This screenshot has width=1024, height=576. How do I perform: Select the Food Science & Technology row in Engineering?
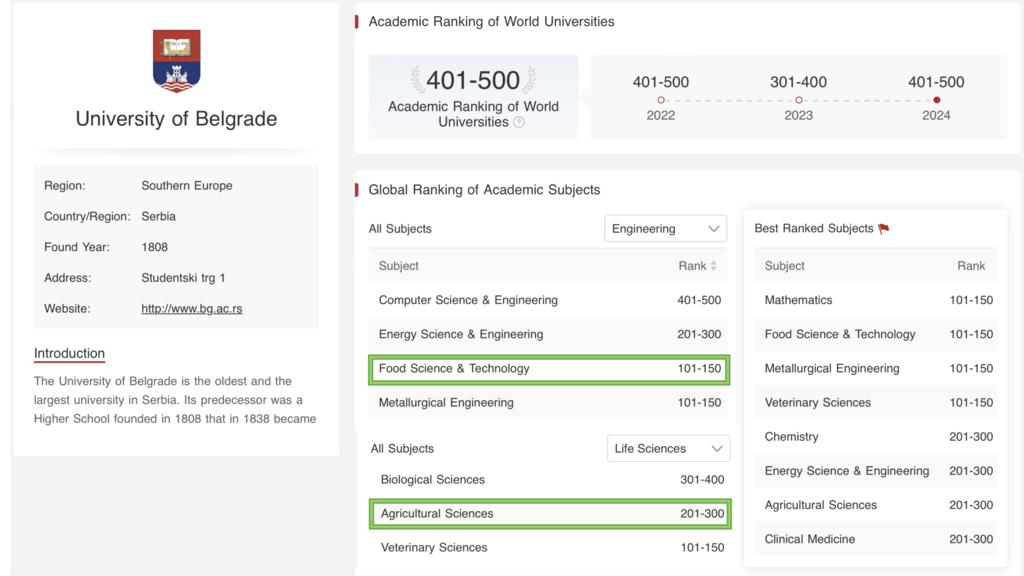pyautogui.click(x=548, y=369)
